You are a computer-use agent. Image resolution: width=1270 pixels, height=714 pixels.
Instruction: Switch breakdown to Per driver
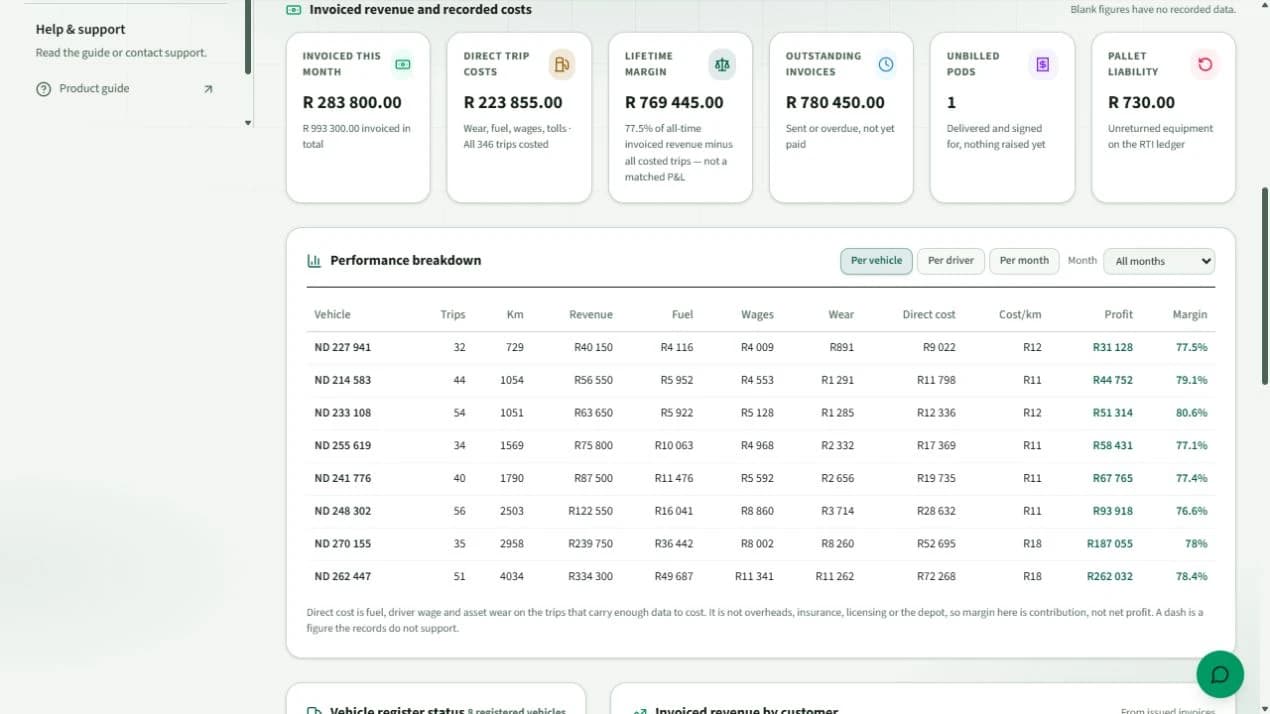(950, 260)
